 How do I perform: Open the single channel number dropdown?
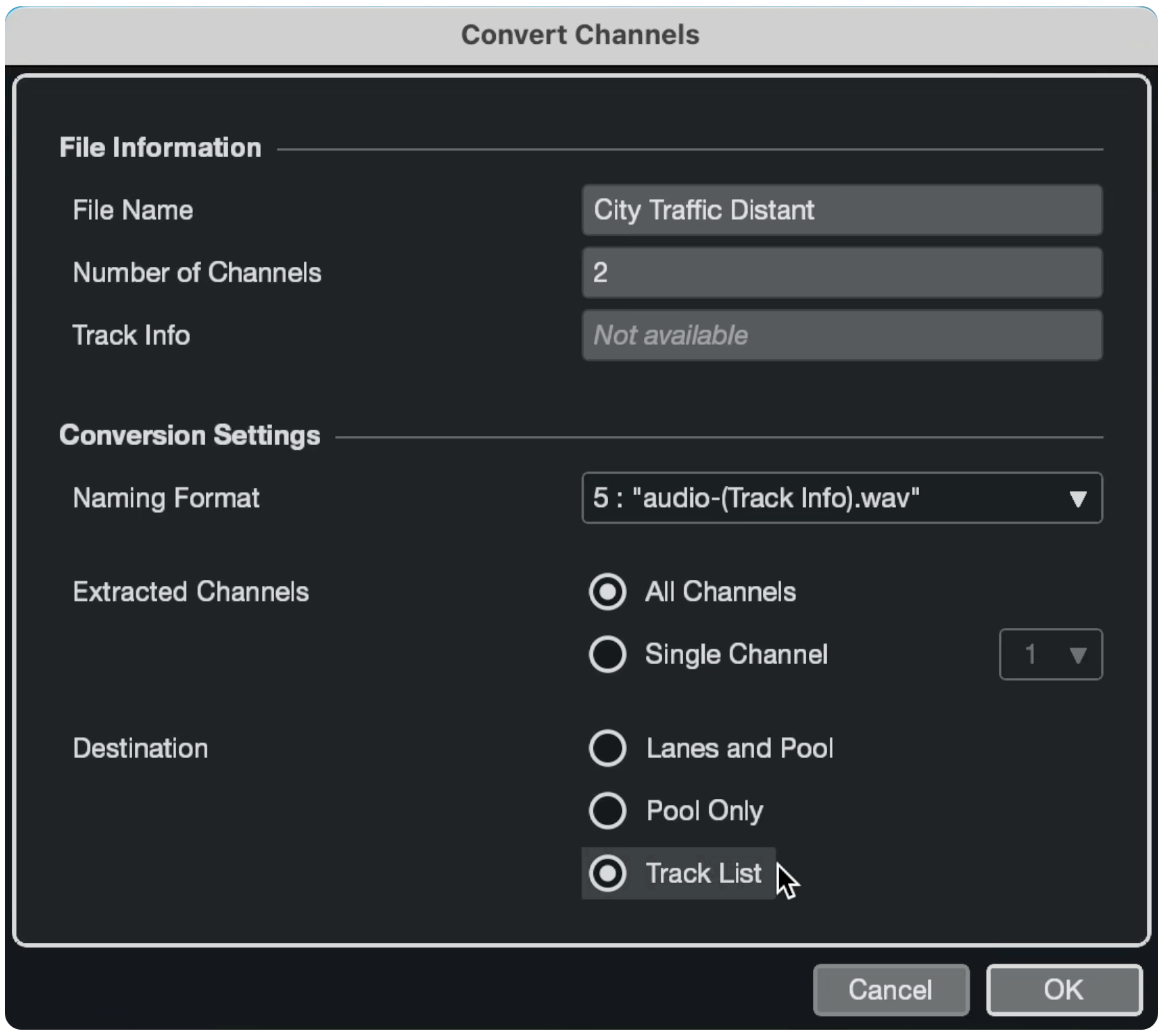point(1050,654)
